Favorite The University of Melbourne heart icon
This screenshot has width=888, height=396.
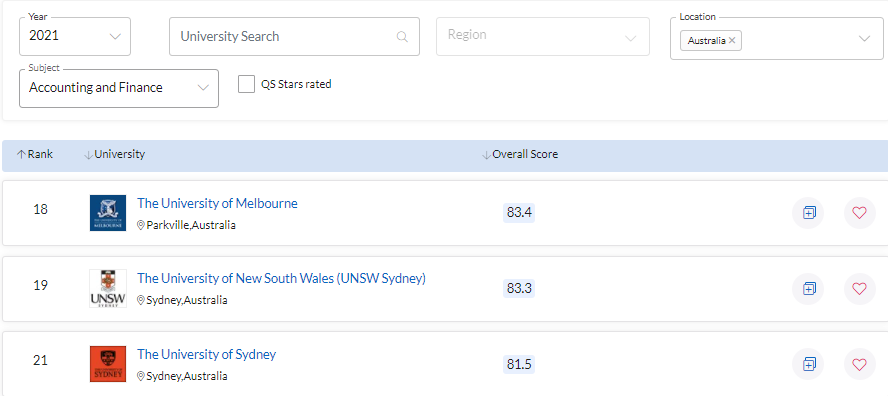pyautogui.click(x=860, y=213)
